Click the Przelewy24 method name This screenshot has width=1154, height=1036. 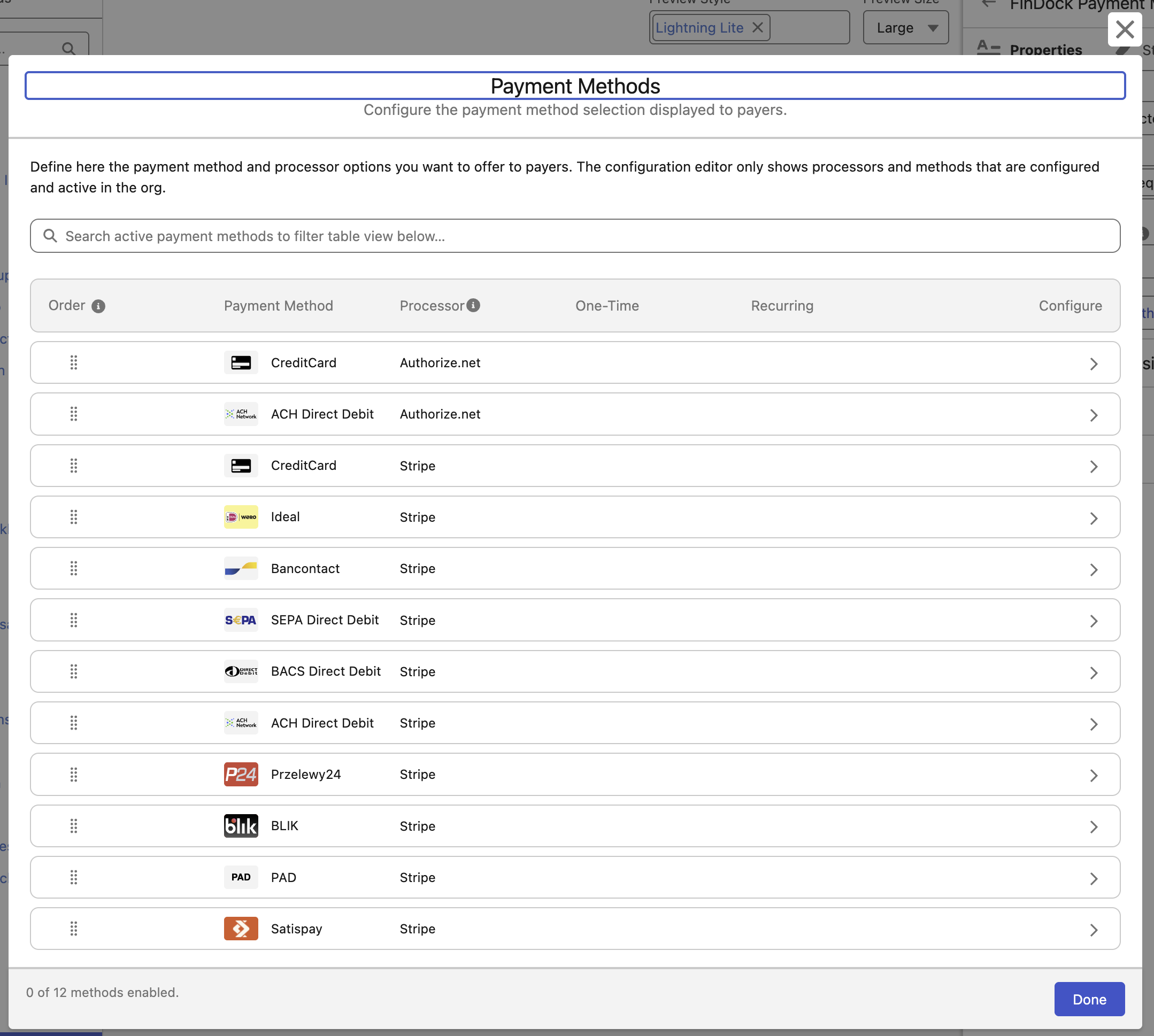[x=306, y=775]
